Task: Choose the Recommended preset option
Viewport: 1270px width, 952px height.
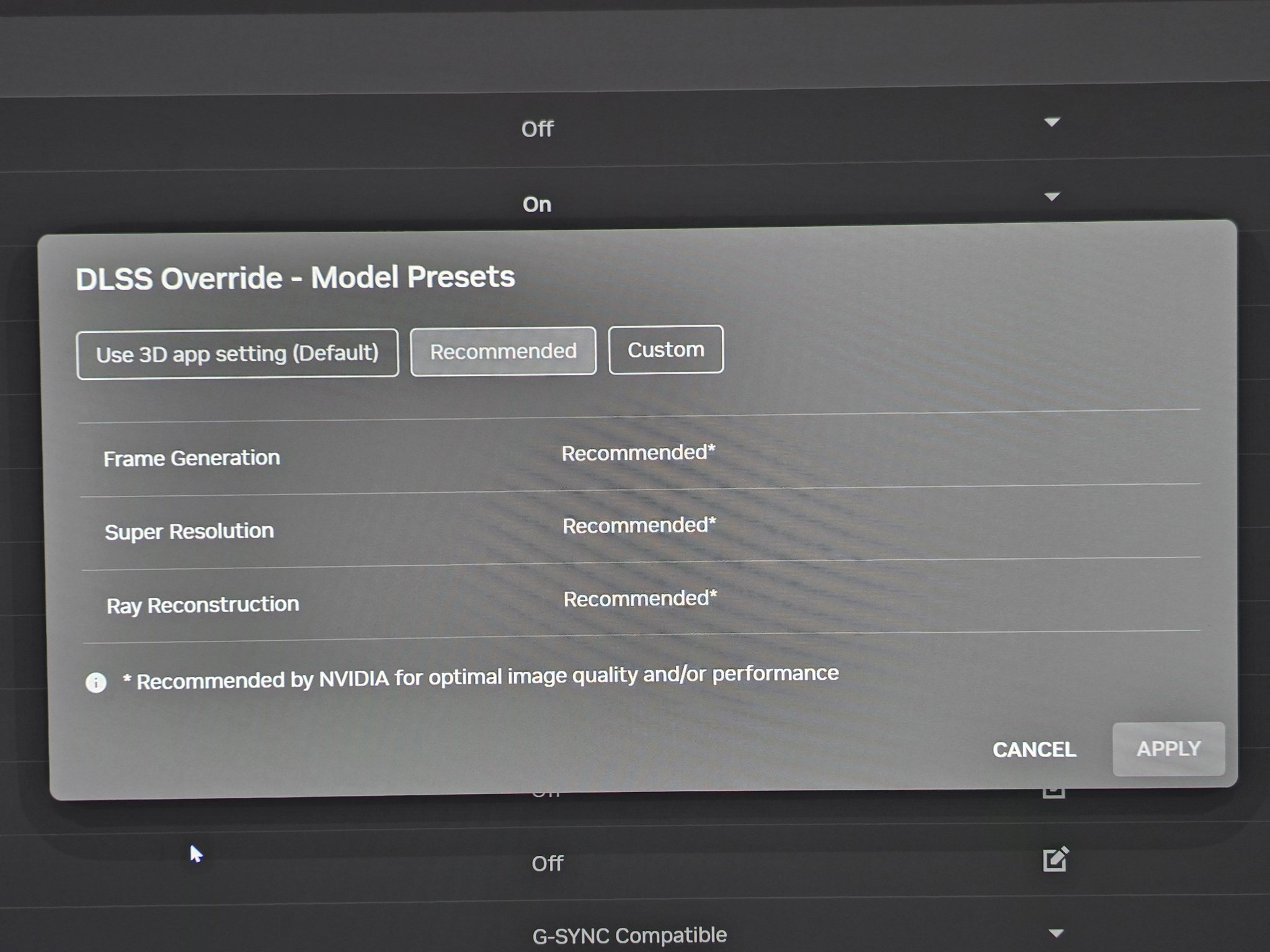Action: (503, 351)
